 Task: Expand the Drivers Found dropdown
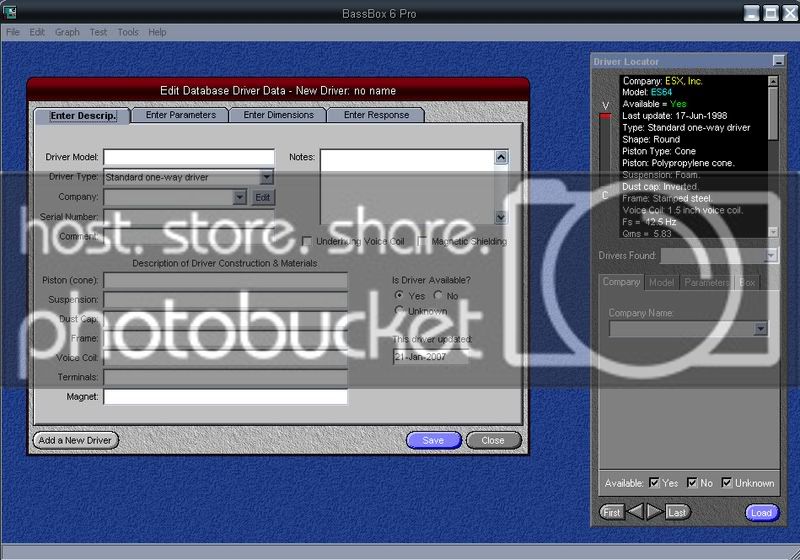pyautogui.click(x=771, y=255)
